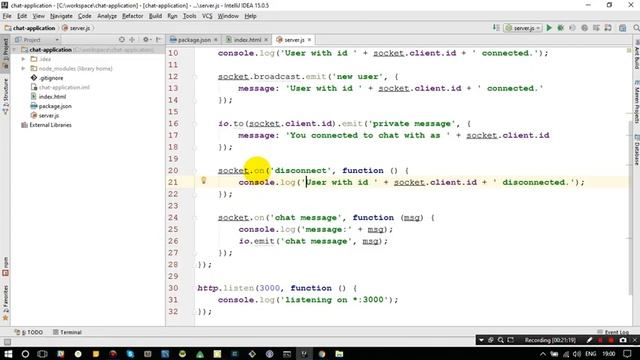Start debugging with the green bug icon
Screen dimensions: 640x360
click(560, 28)
